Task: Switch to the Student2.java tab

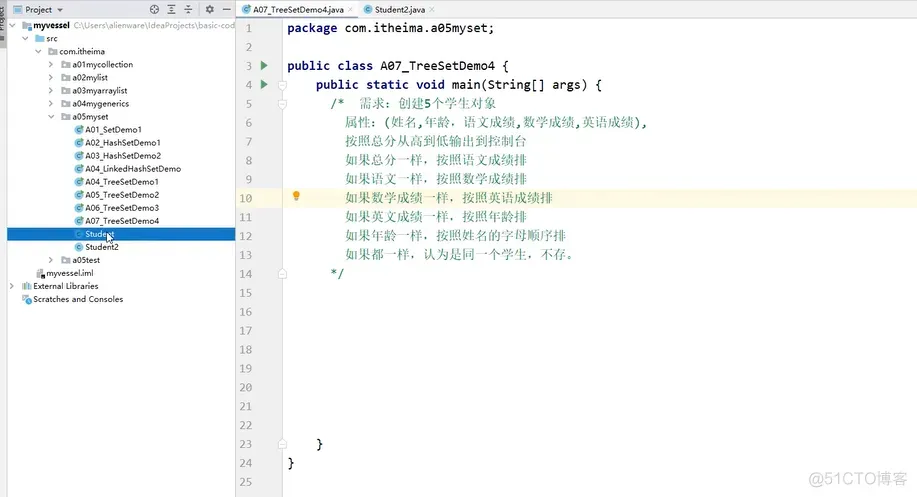Action: 399,9
